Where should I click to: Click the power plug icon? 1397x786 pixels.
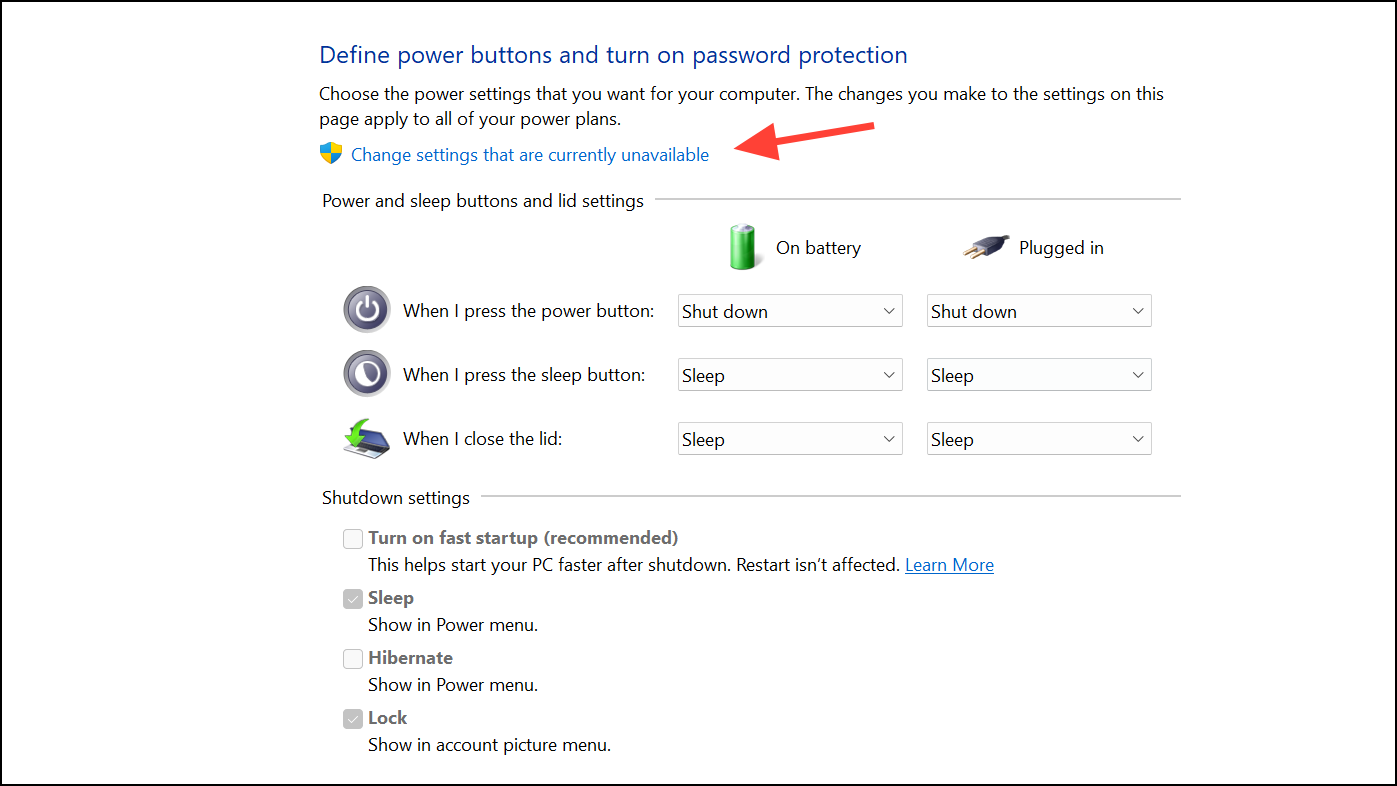(x=985, y=246)
